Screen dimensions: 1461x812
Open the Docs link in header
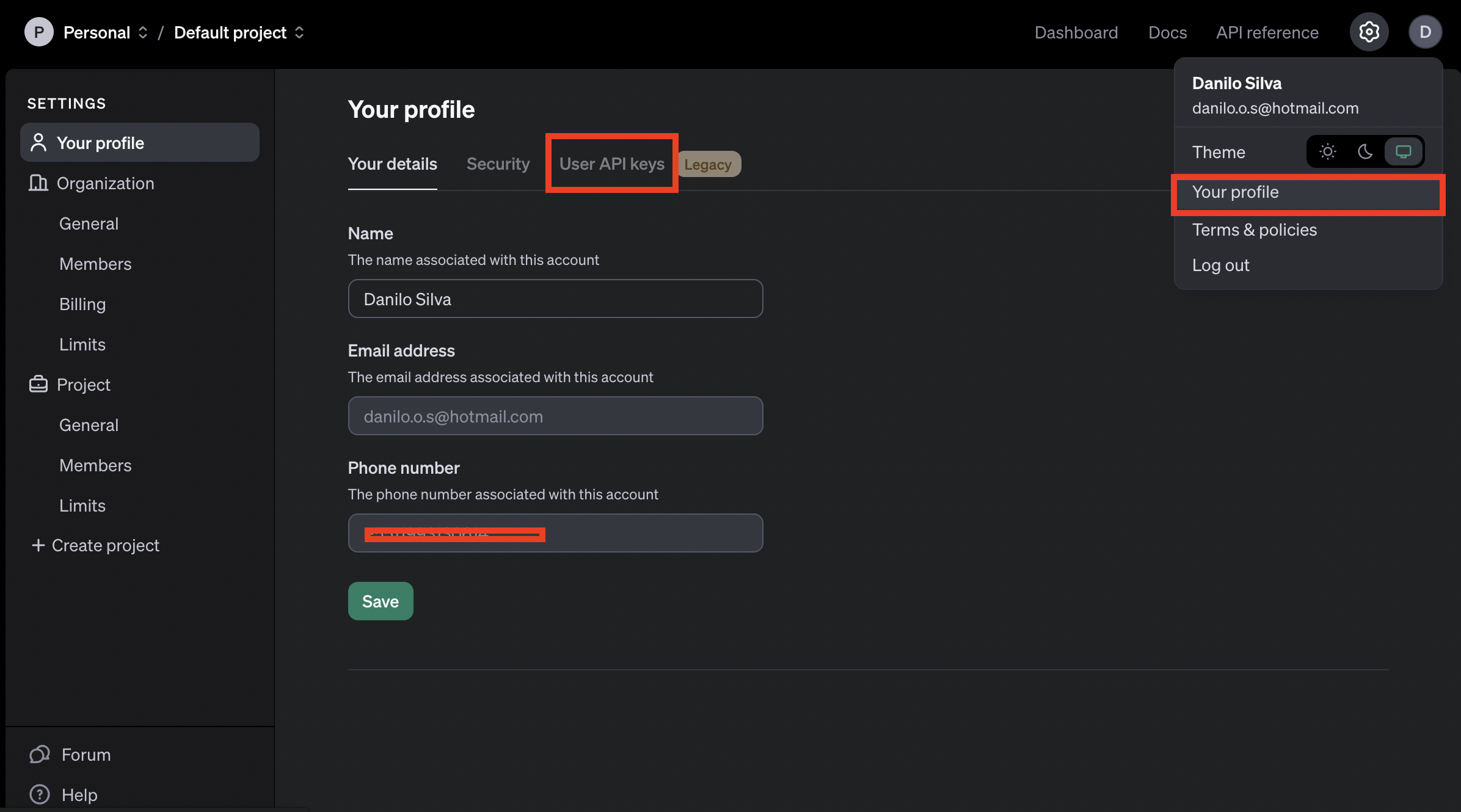point(1167,32)
